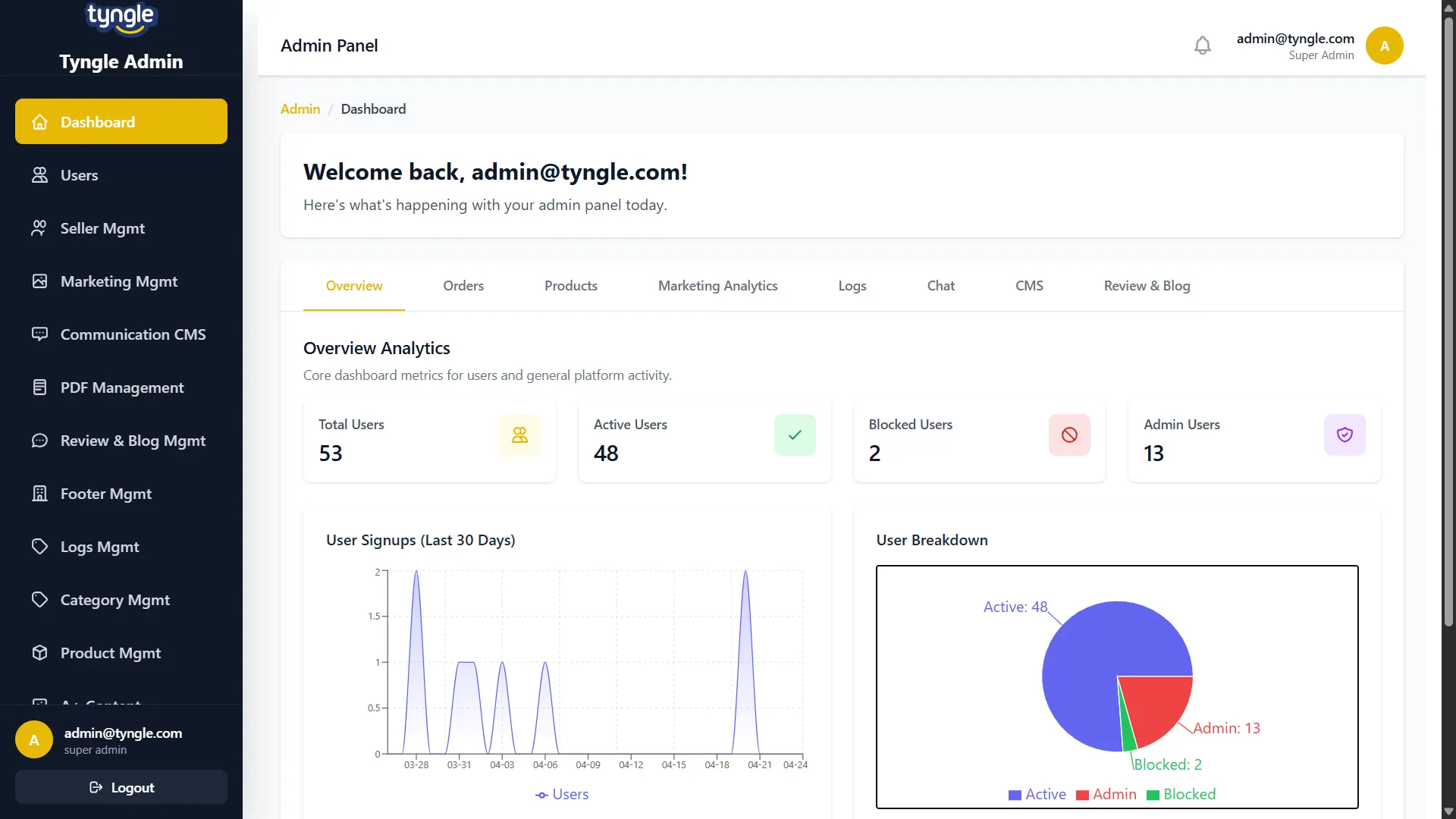Open notifications bell icon
The width and height of the screenshot is (1456, 819).
1203,45
